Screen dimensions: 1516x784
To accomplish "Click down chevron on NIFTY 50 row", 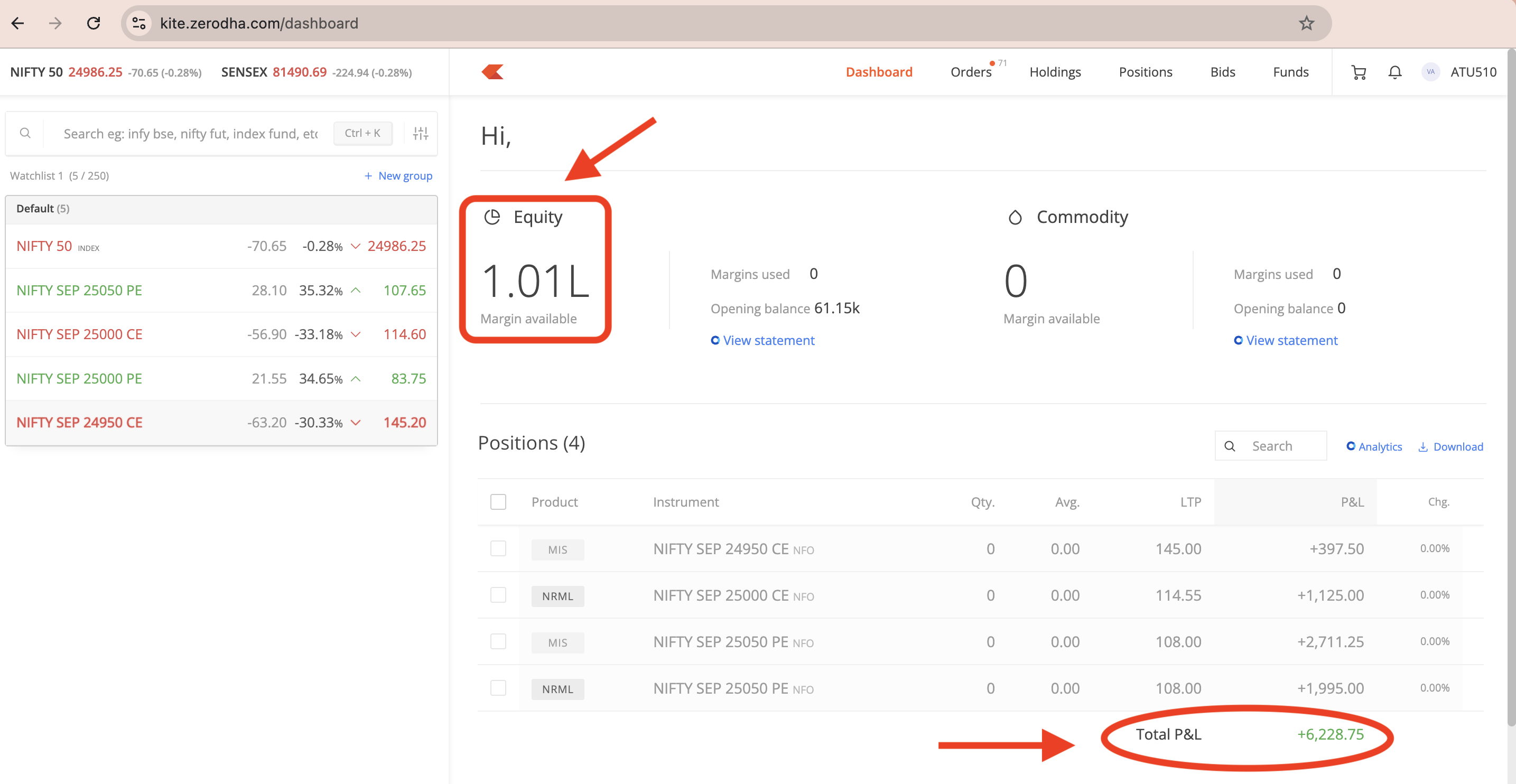I will (356, 246).
